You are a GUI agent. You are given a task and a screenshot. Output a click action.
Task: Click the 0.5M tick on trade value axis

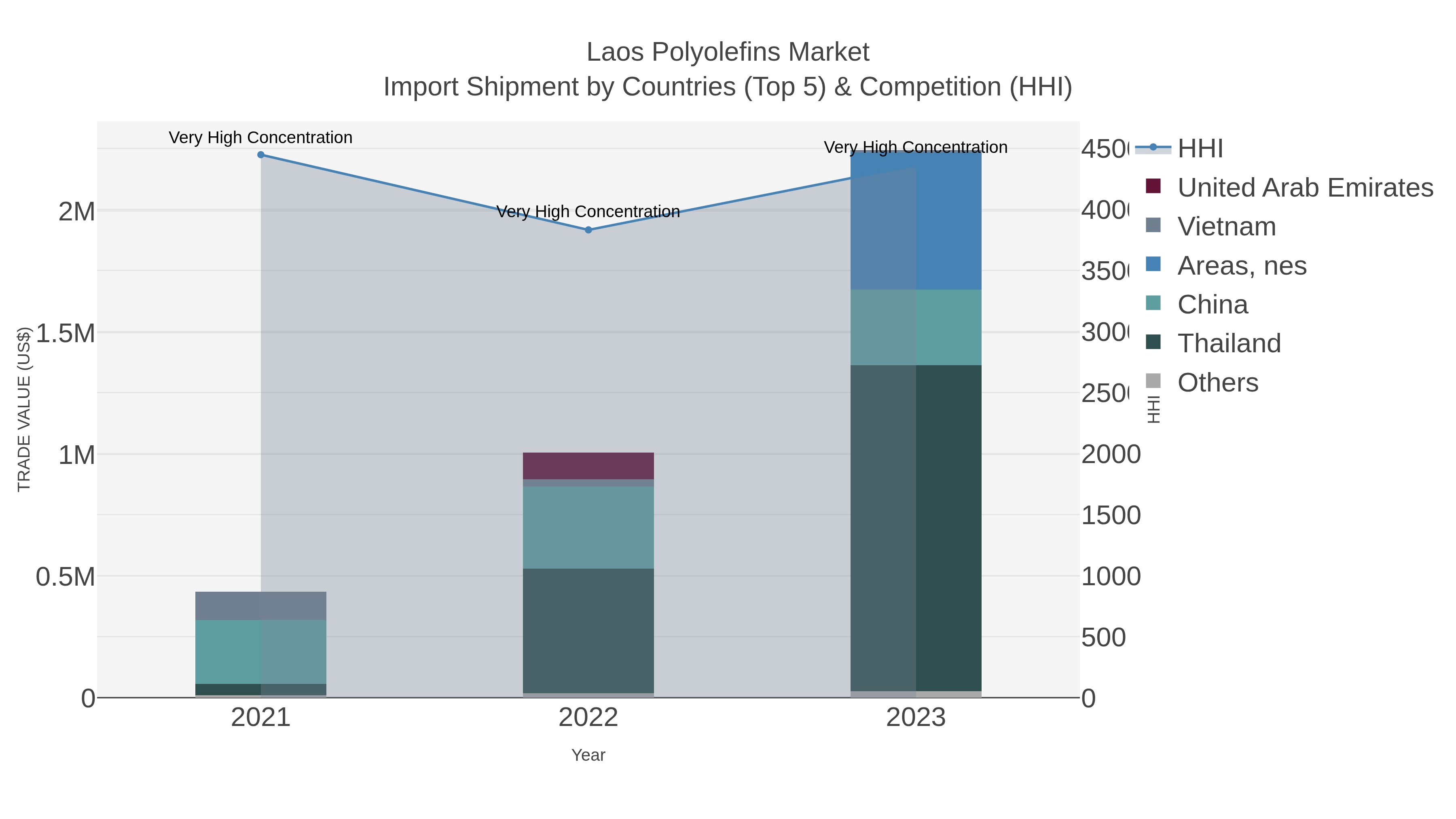(x=66, y=577)
